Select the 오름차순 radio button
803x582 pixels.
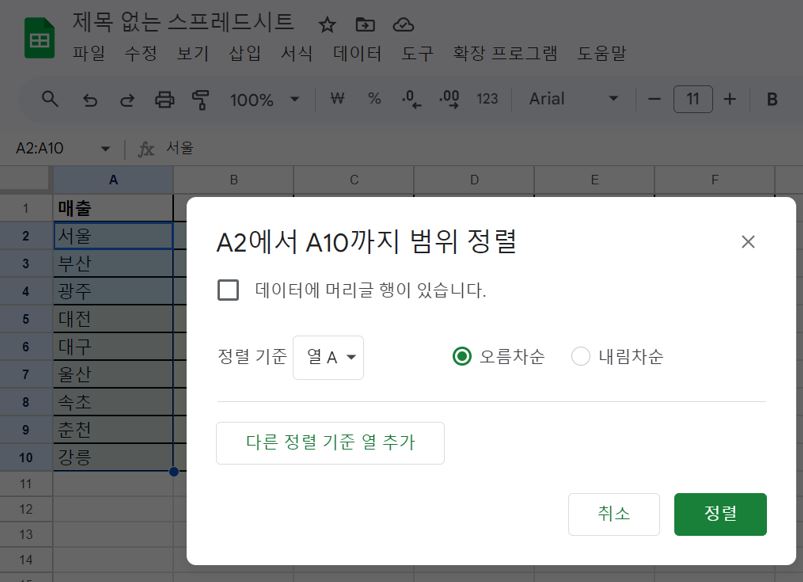coord(461,356)
